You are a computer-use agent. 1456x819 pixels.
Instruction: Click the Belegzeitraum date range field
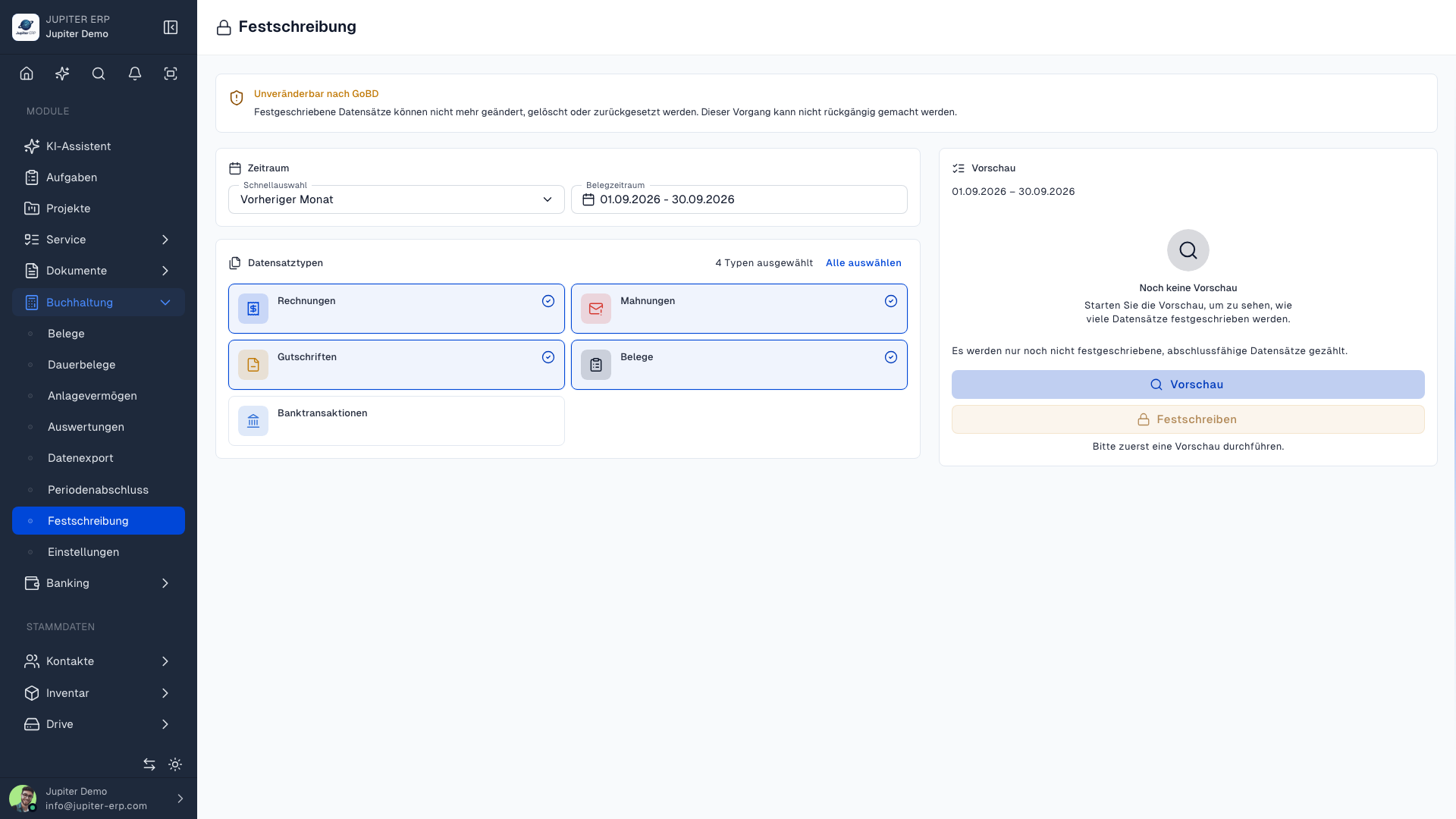point(739,199)
